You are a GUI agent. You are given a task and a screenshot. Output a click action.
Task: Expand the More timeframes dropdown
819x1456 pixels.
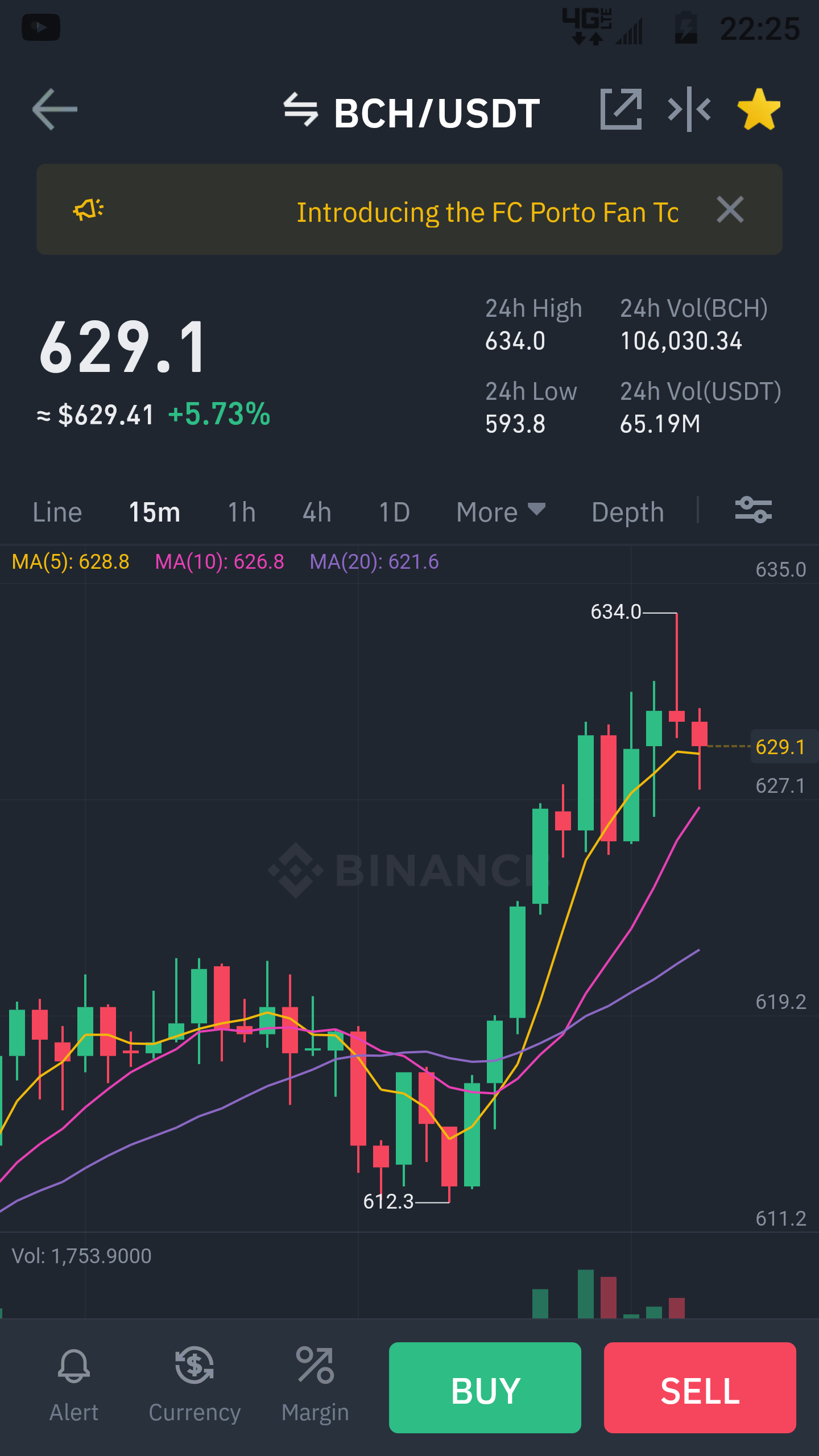[501, 512]
